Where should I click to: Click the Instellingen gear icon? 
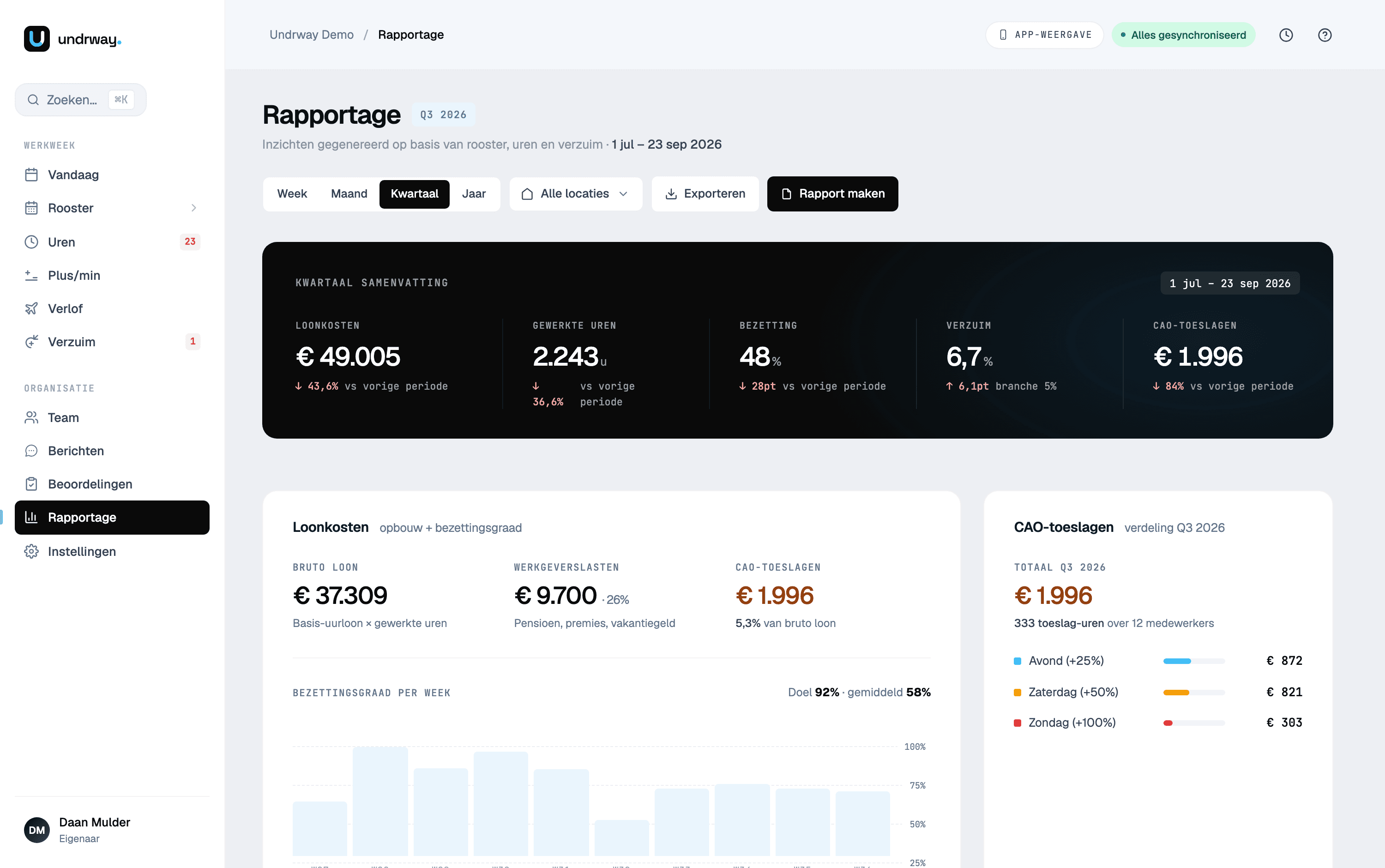point(31,551)
